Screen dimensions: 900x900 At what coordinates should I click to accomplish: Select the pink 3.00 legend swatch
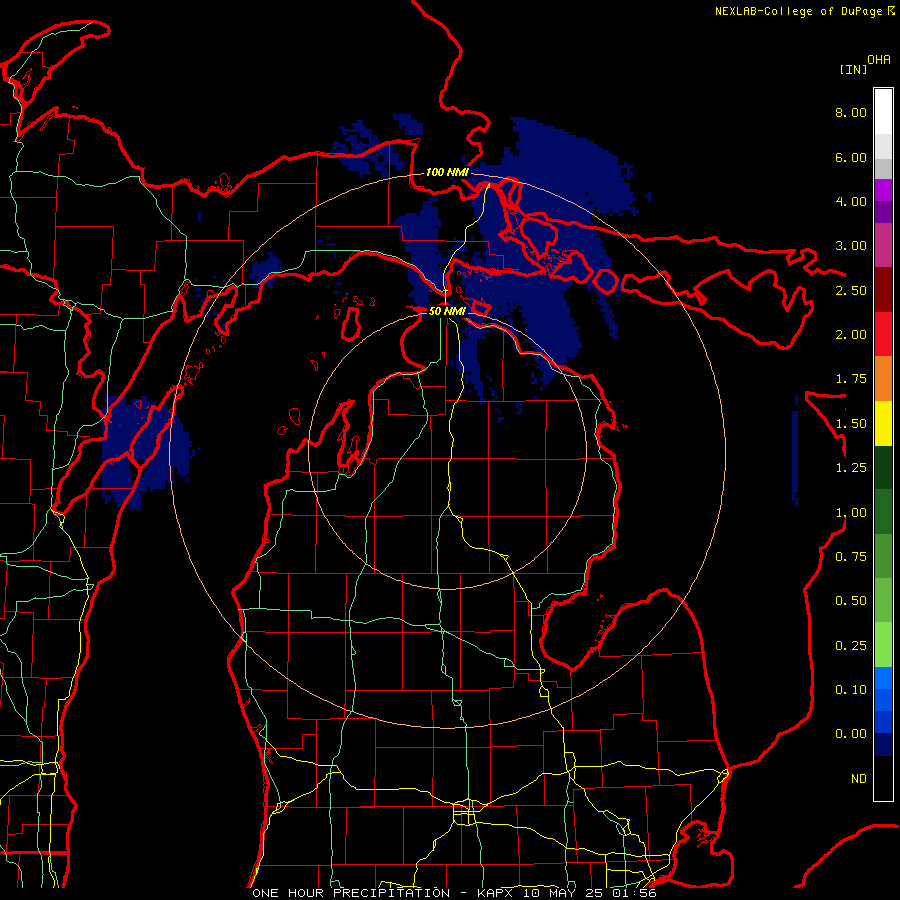coord(883,245)
